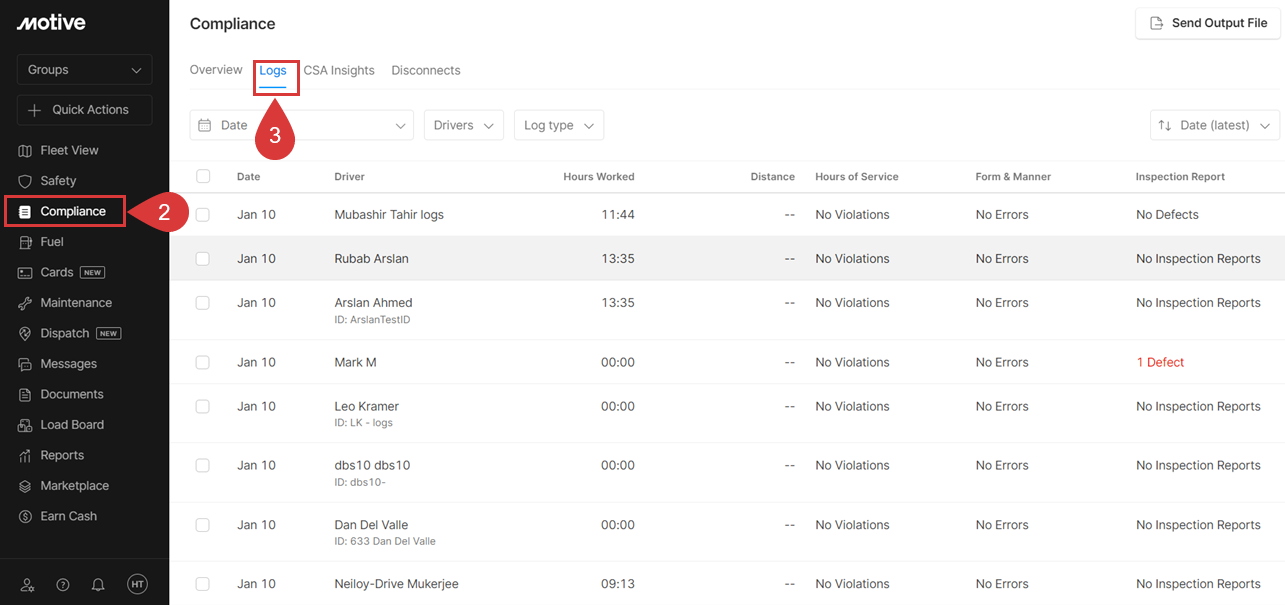The image size is (1285, 605).
Task: Click the Maintenance wrench icon
Action: point(25,303)
